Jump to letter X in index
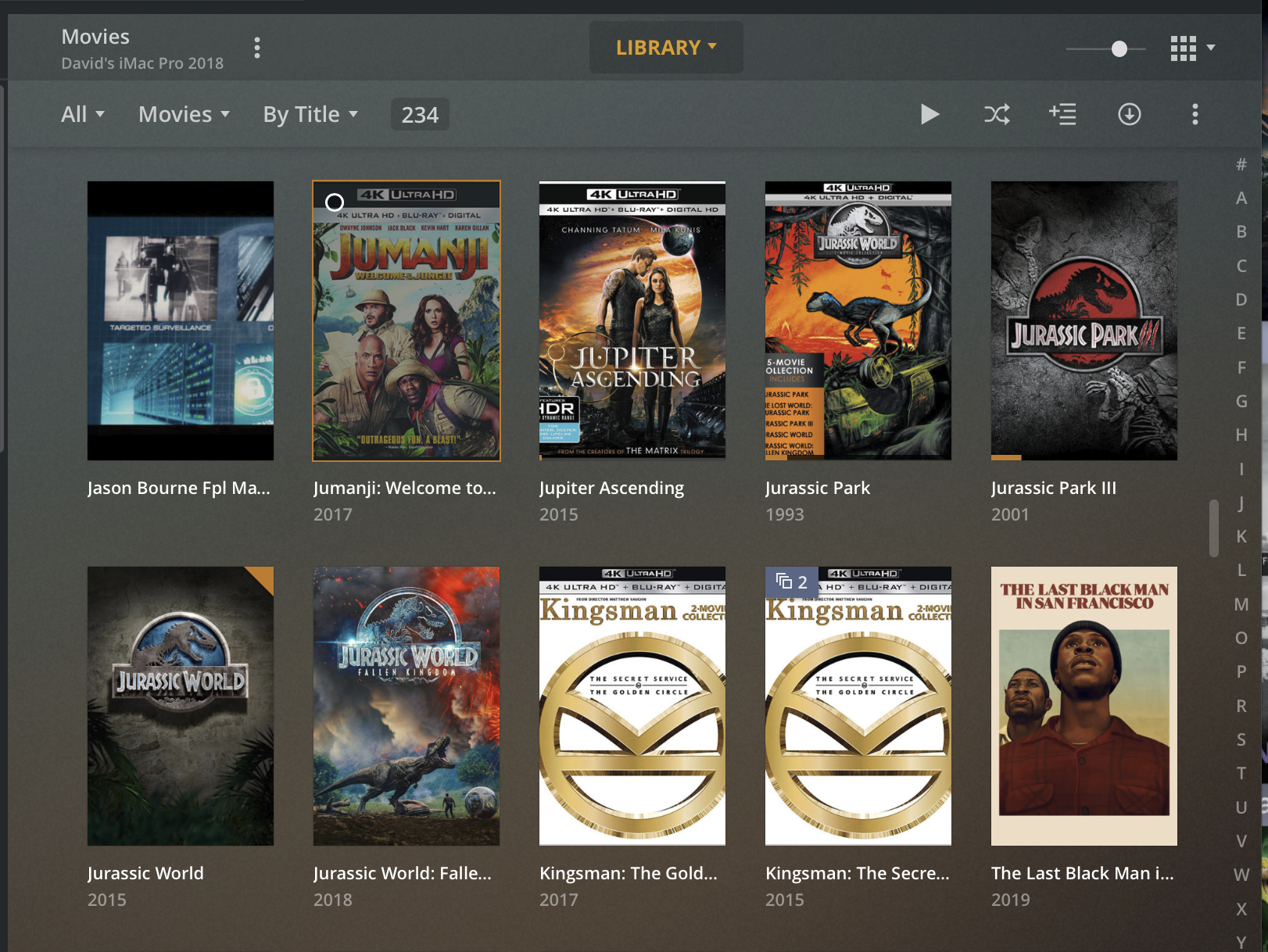This screenshot has width=1268, height=952. tap(1241, 909)
